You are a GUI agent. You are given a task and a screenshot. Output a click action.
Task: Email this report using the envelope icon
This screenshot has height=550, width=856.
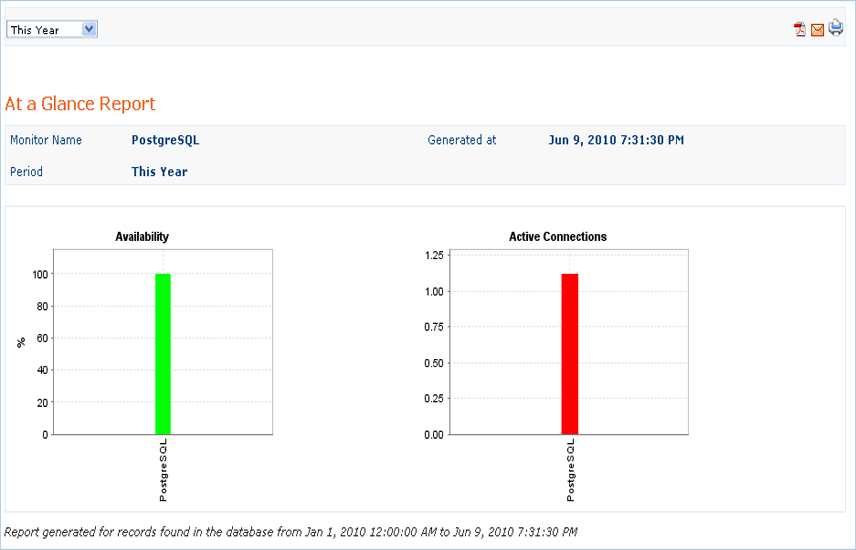[817, 30]
